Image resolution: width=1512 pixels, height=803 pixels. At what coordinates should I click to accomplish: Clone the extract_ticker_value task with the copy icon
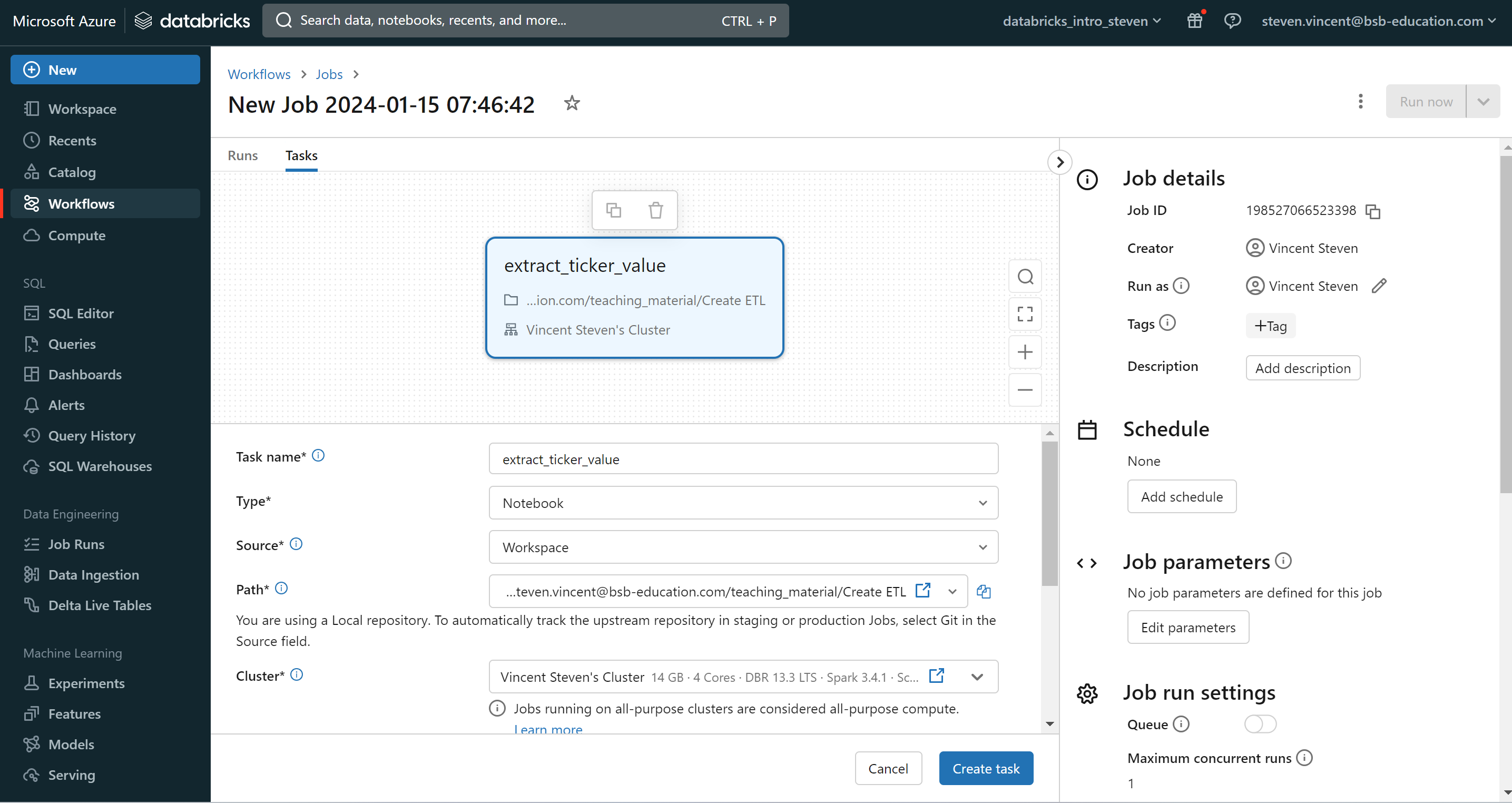point(613,210)
